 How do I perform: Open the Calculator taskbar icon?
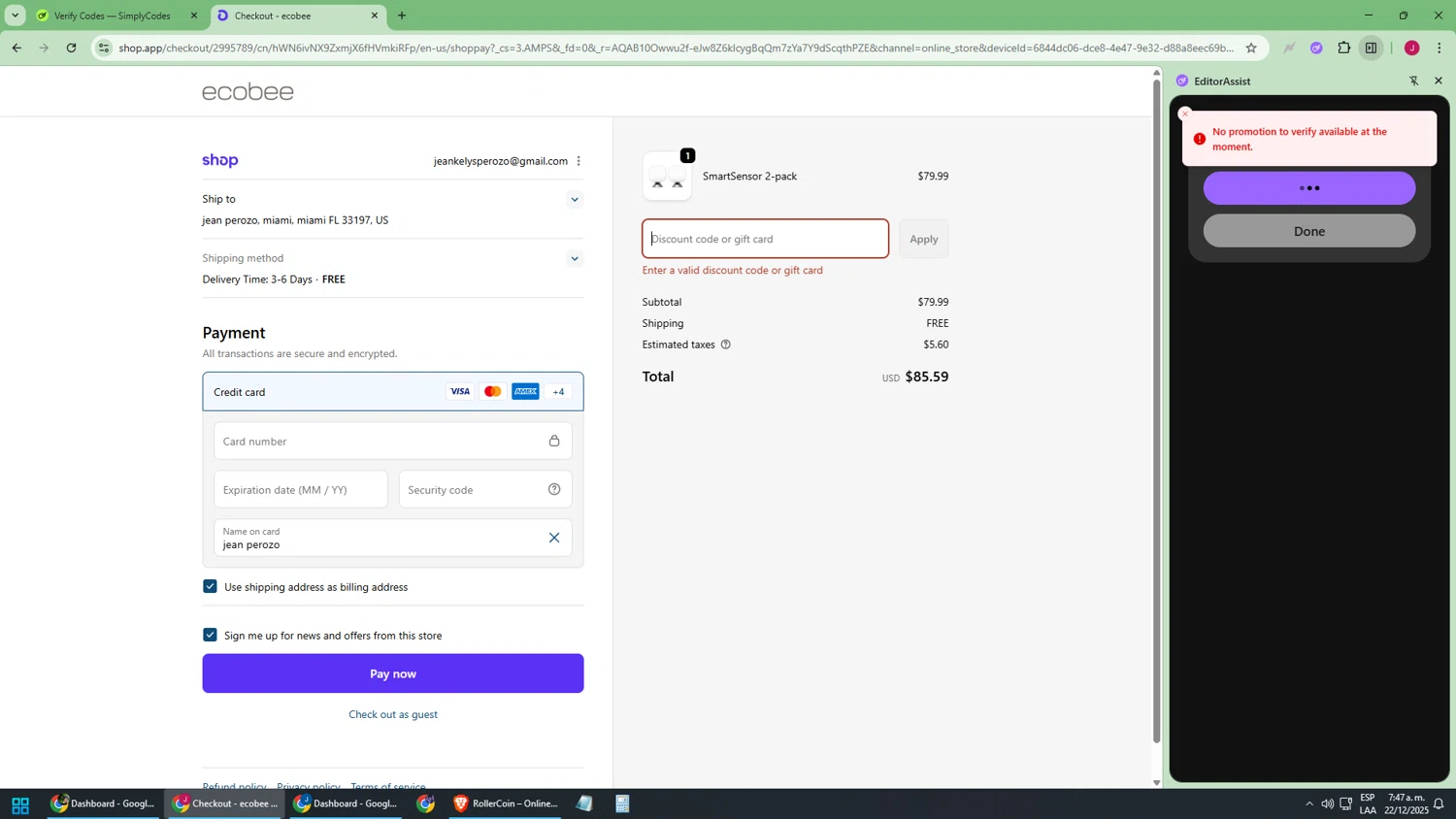point(623,803)
